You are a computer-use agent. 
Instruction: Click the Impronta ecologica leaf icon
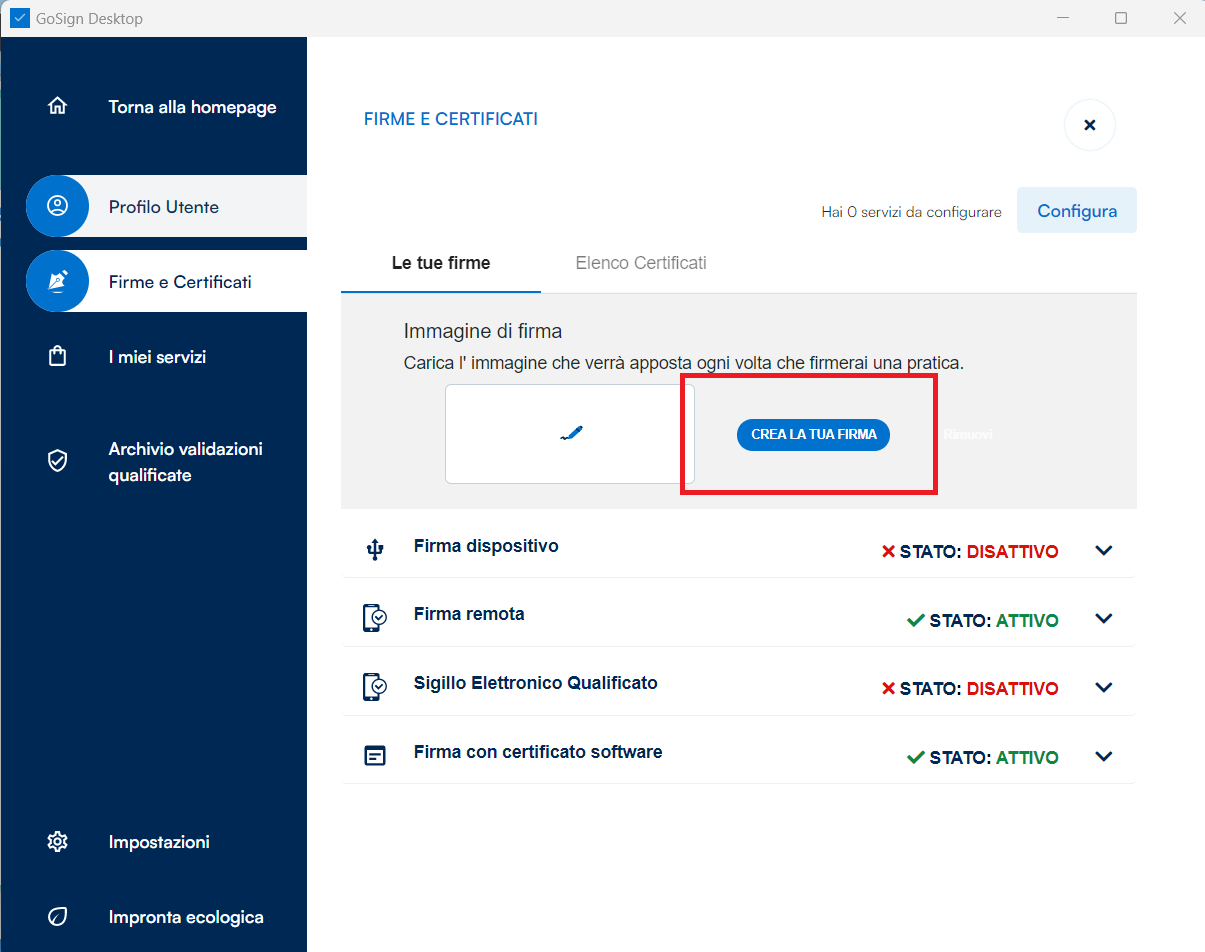pos(58,917)
